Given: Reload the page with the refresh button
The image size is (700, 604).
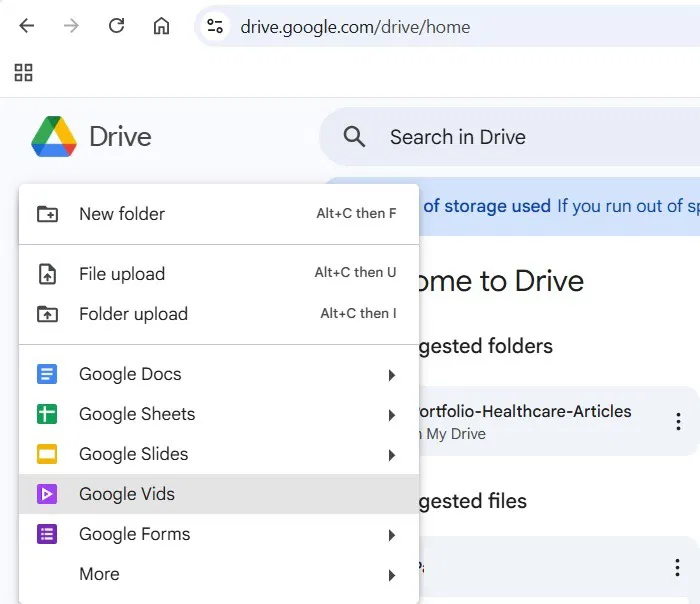Looking at the screenshot, I should click(116, 26).
